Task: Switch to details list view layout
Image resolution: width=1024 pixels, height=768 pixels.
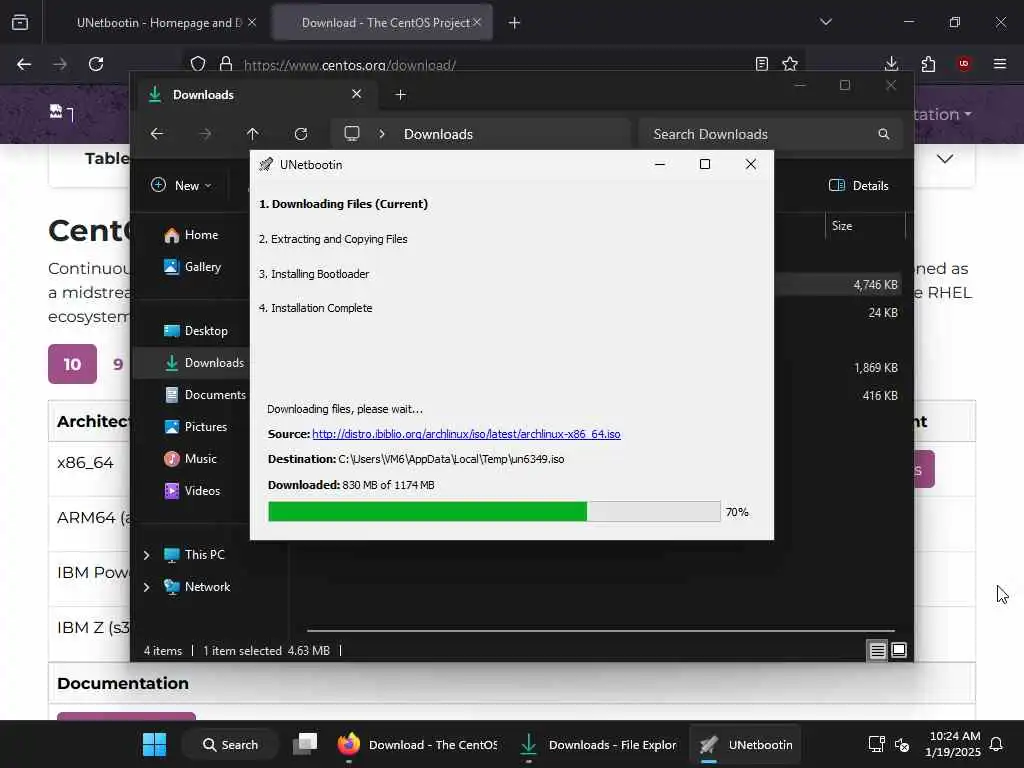Action: 878,650
